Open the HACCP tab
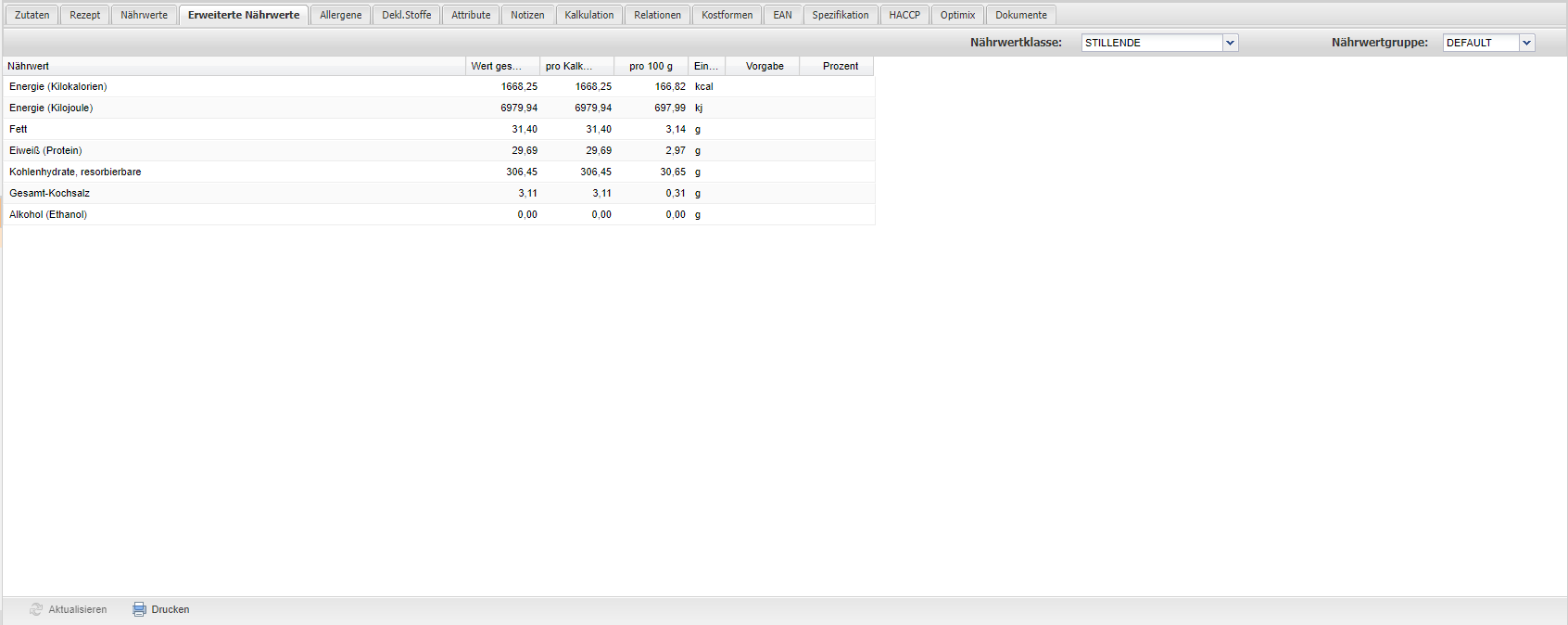1568x625 pixels. [904, 15]
